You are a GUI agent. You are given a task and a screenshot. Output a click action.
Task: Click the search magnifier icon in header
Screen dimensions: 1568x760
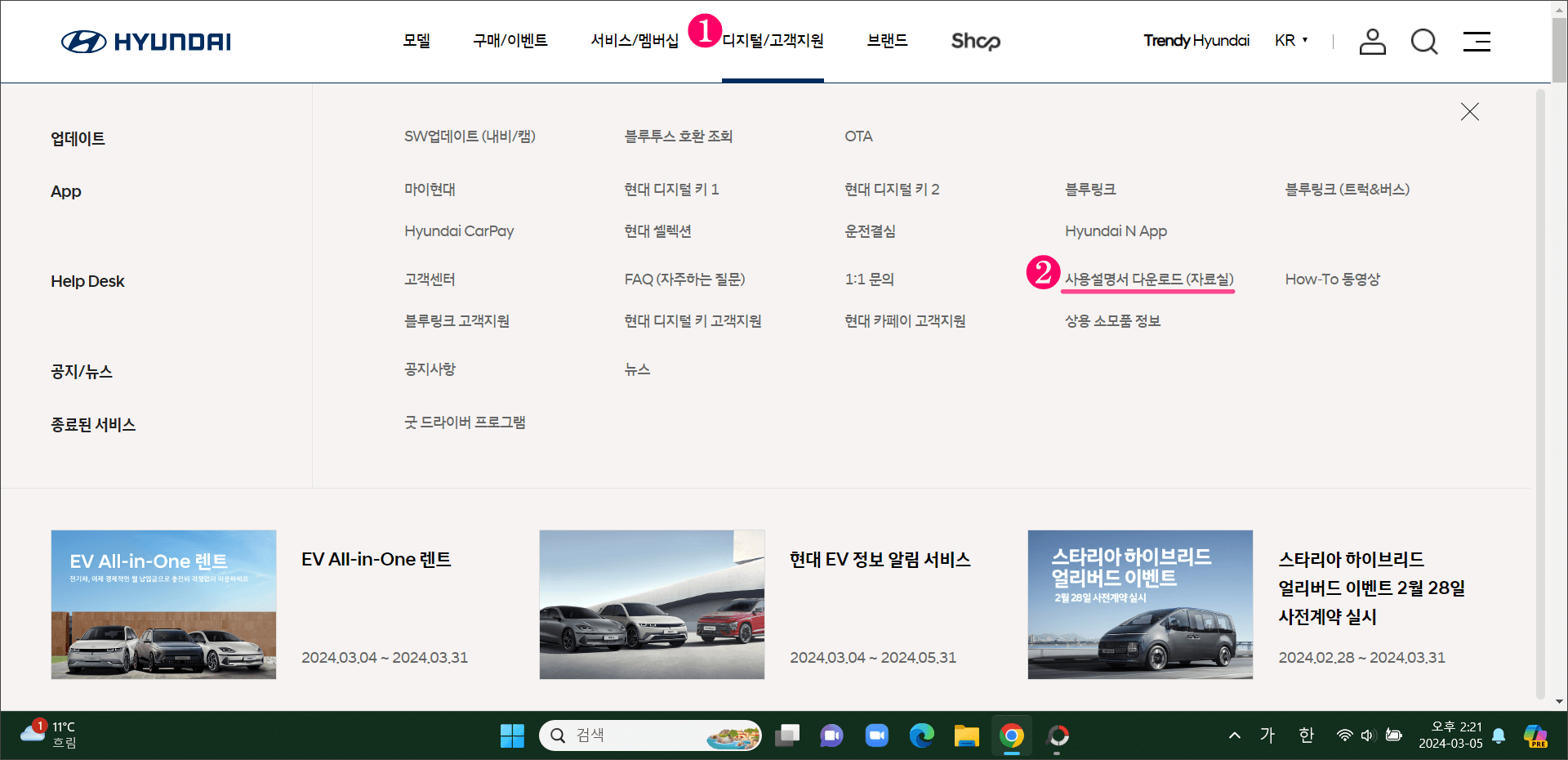(x=1424, y=42)
